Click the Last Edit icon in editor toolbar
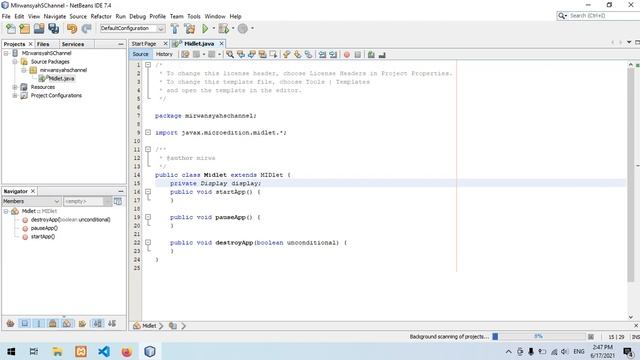 [x=185, y=54]
